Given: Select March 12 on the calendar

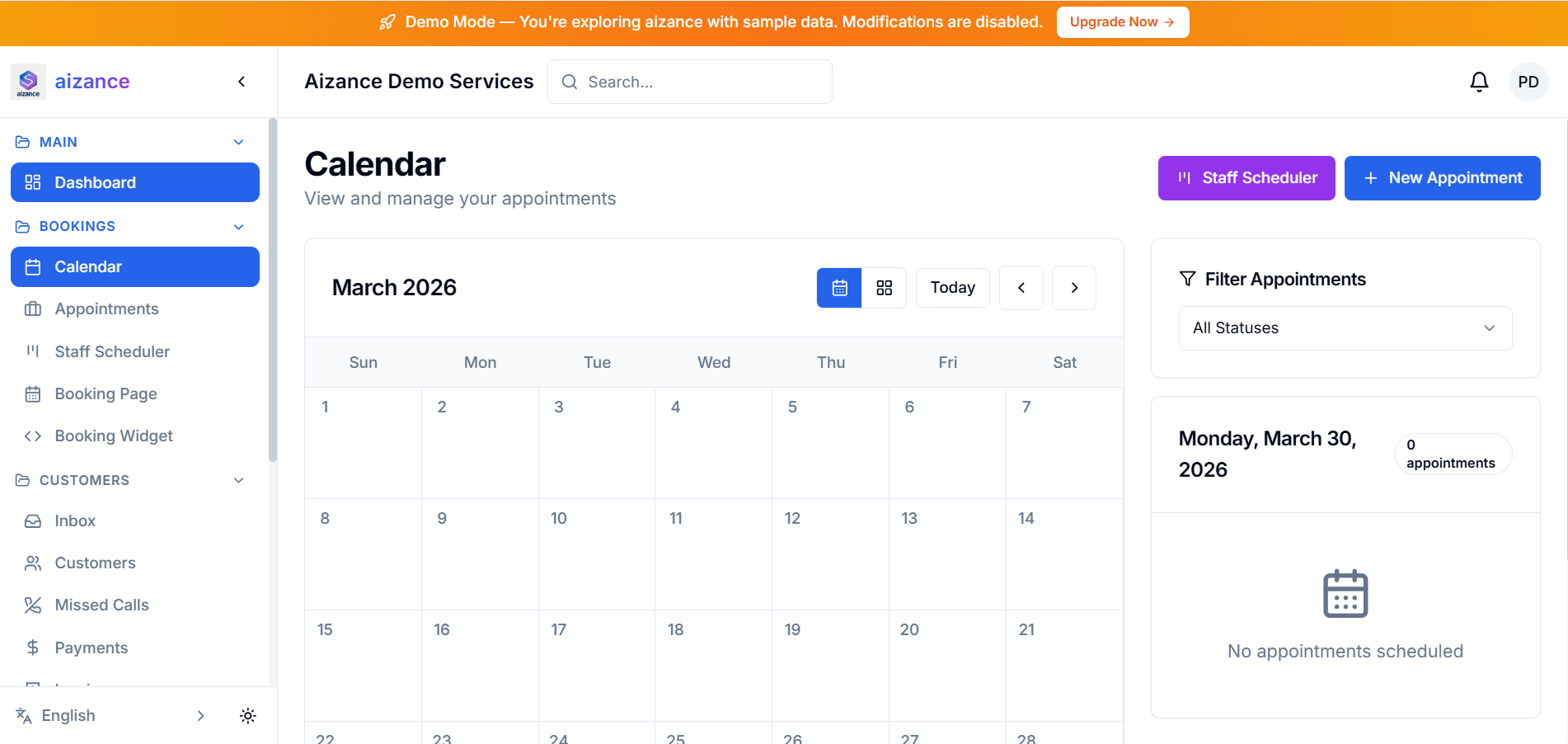Looking at the screenshot, I should coord(831,554).
